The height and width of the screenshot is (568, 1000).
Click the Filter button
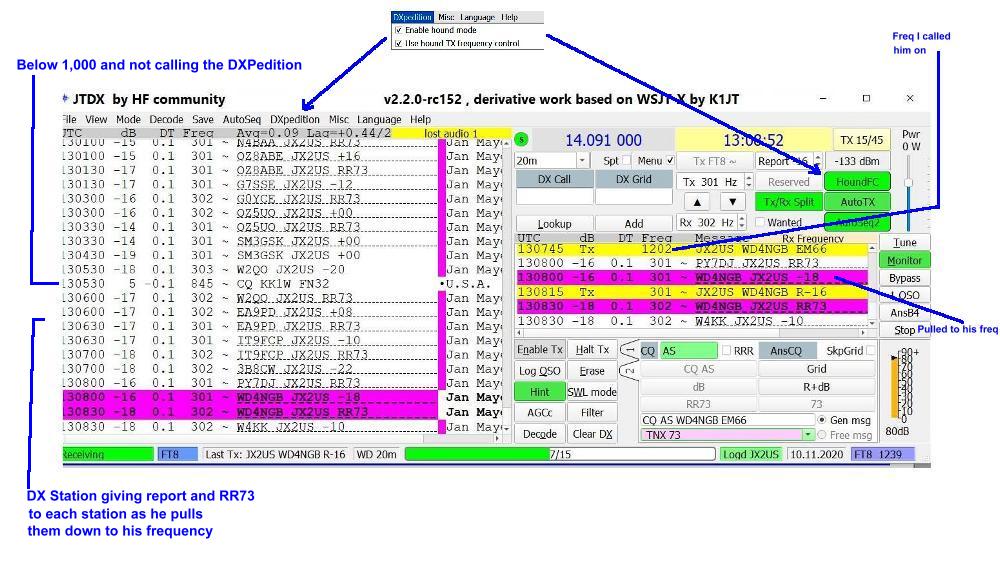tap(592, 412)
